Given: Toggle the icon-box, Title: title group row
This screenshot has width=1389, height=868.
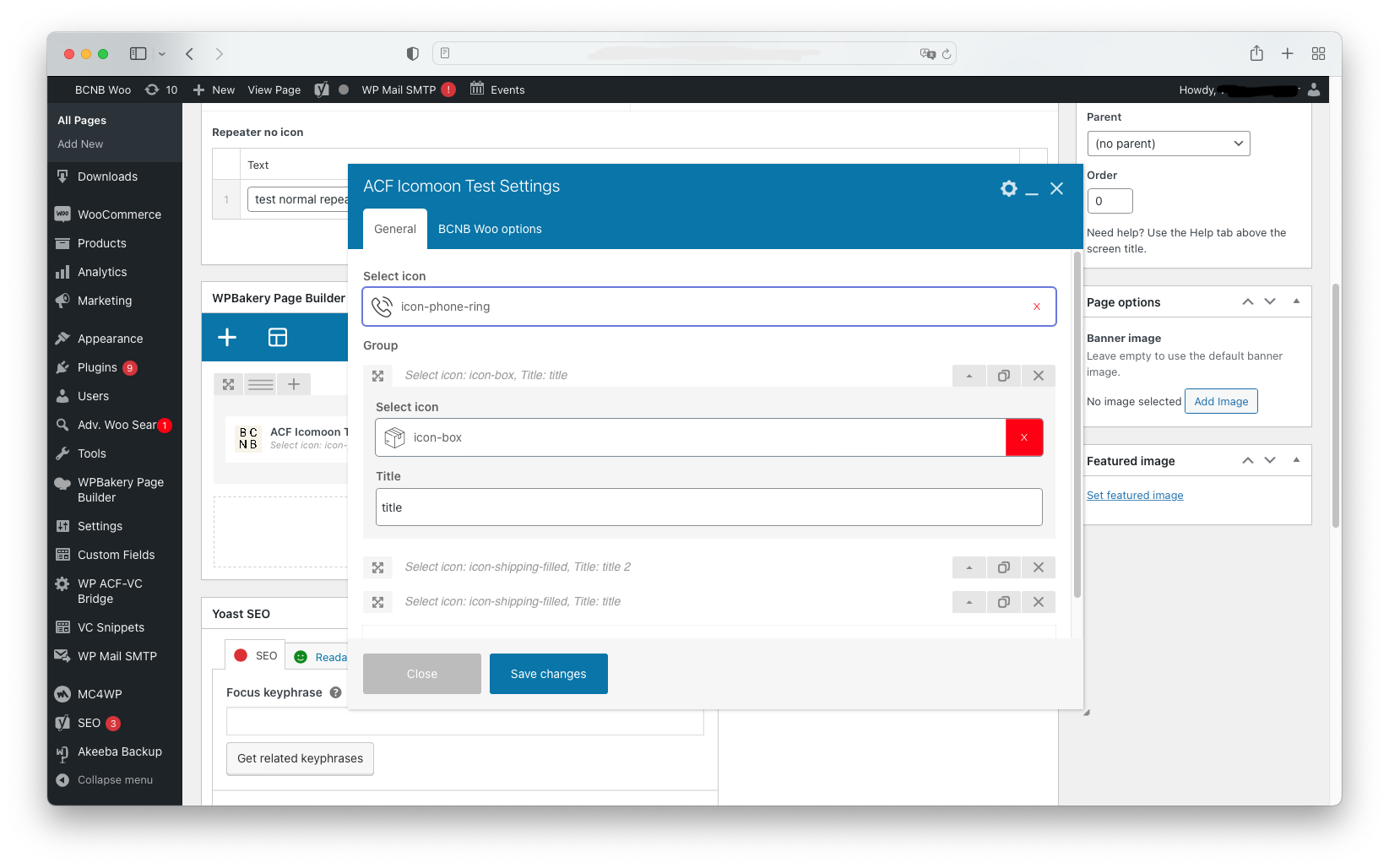Looking at the screenshot, I should pos(377,376).
